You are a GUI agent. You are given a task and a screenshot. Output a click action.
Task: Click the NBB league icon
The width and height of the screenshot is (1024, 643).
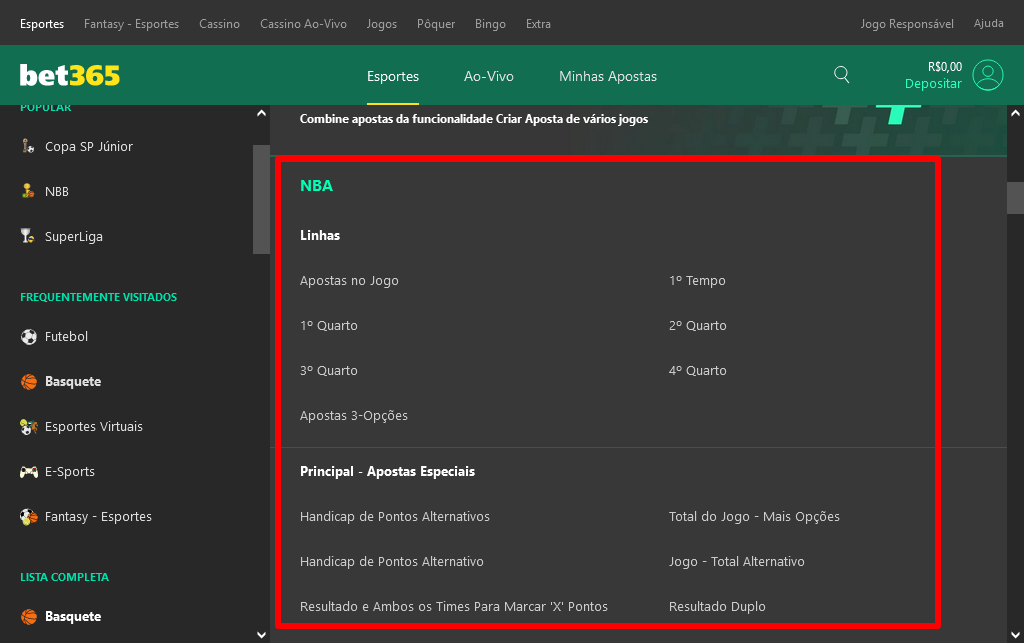28,191
